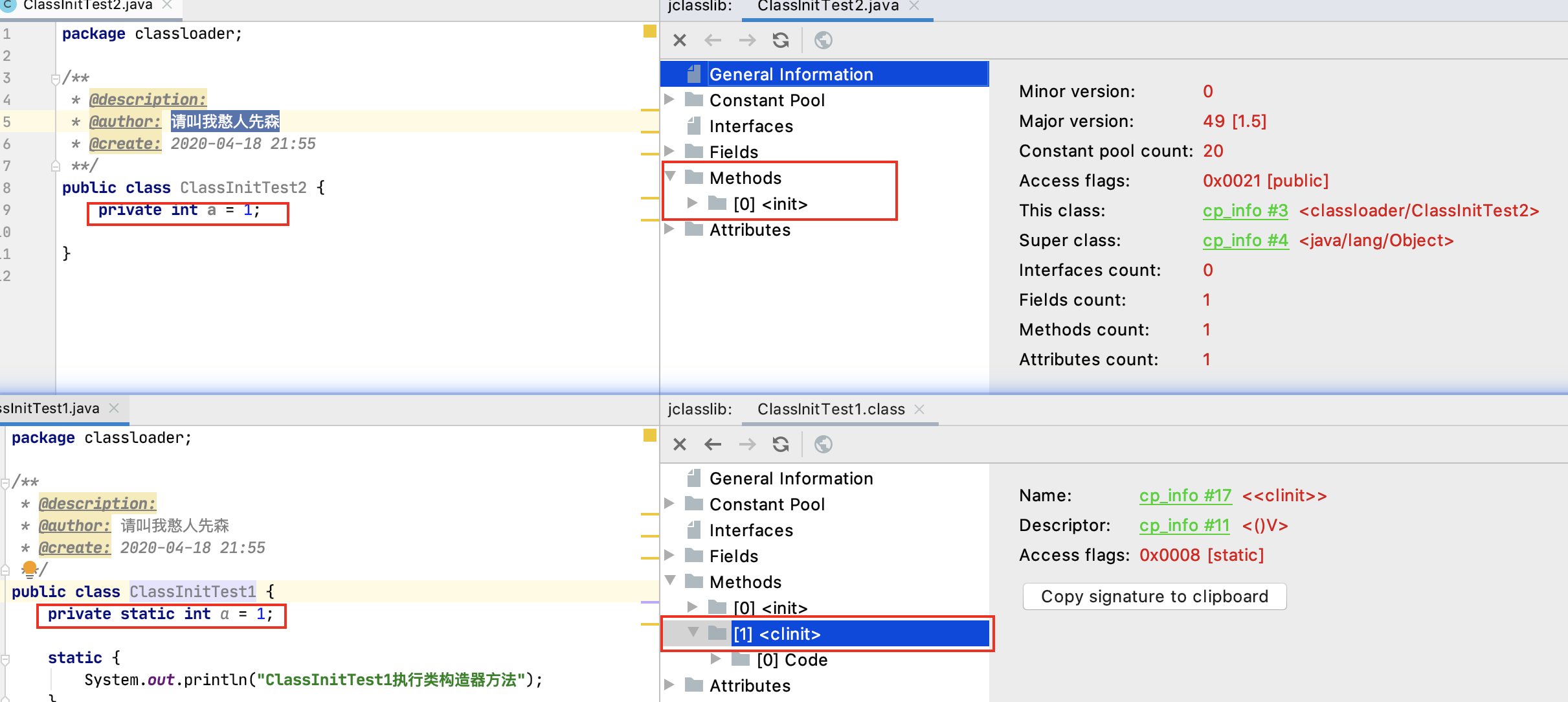Expand Fields node in lower class tree
Screen dimensions: 1568x702
coord(670,556)
